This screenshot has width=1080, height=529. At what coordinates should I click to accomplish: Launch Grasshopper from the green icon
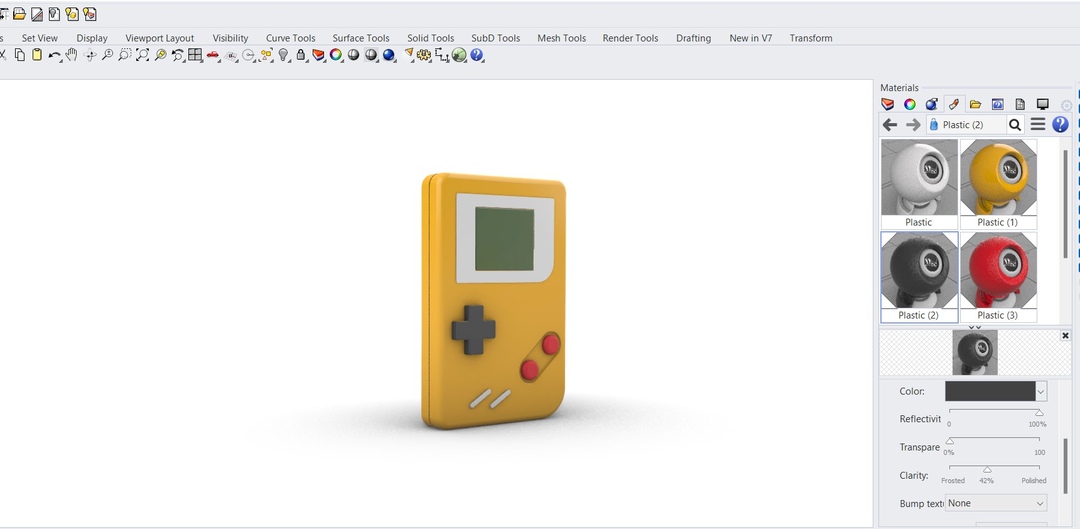(x=459, y=55)
